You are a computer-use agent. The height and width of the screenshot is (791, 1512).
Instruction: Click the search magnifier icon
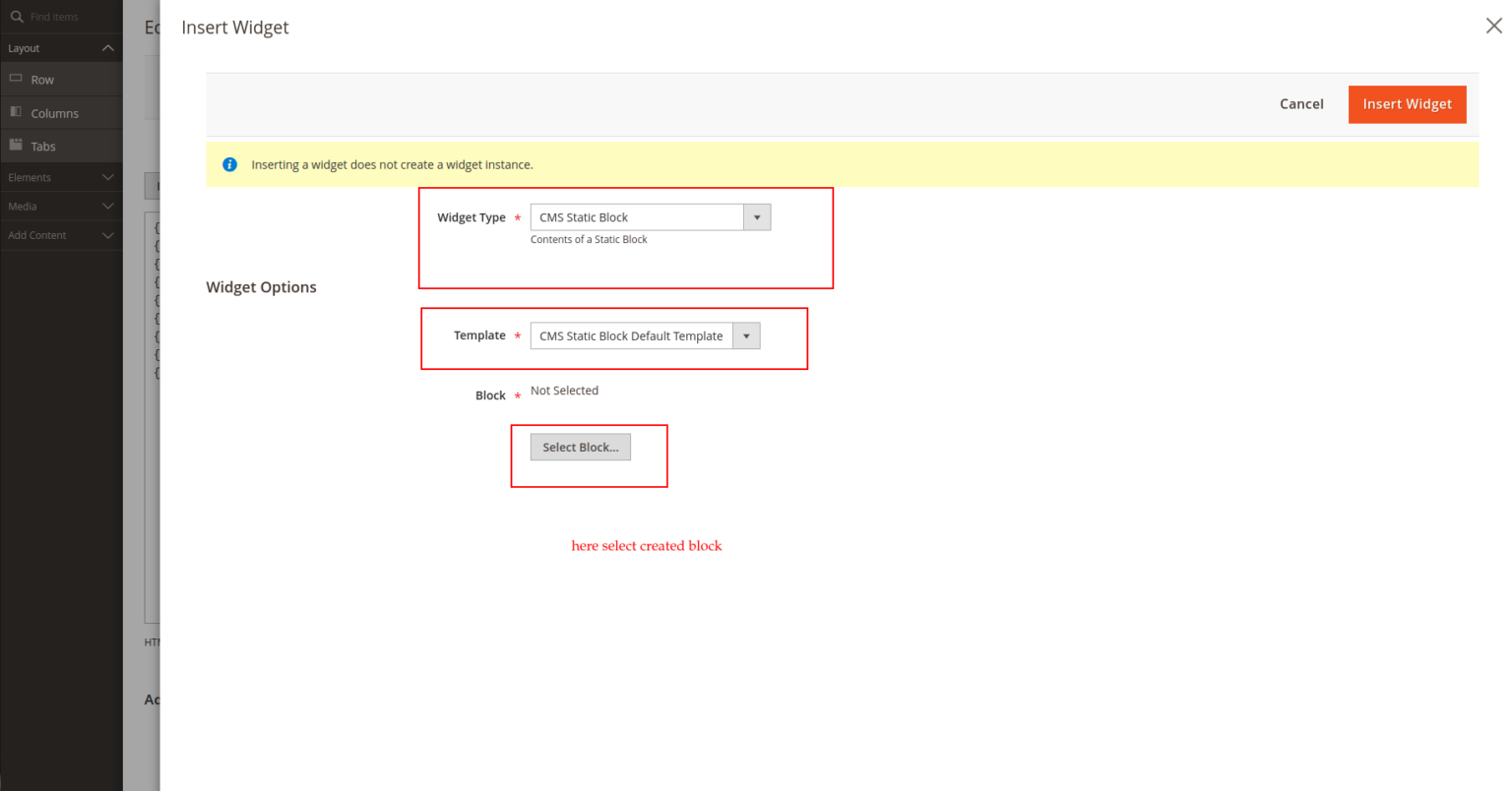point(16,17)
